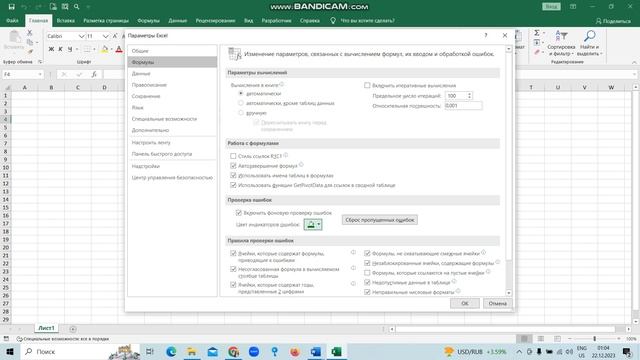Click the Redo arrow in the quick access toolbar
Image resolution: width=640 pixels, height=360 pixels.
(x=38, y=7)
